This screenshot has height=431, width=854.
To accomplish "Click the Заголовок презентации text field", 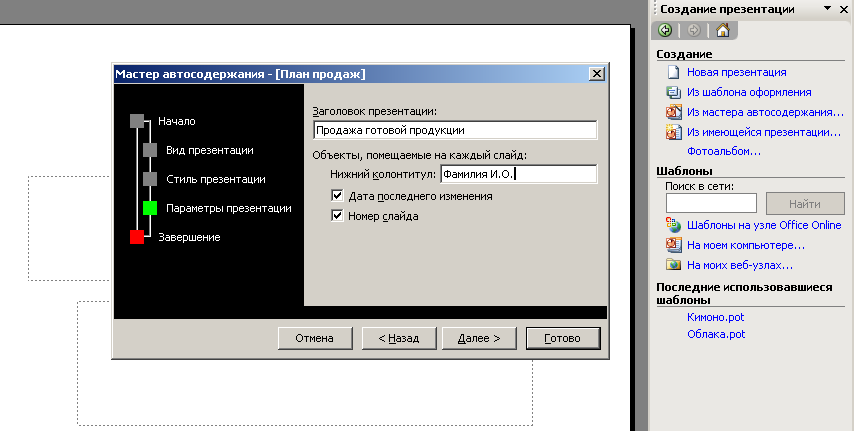I will pos(455,130).
